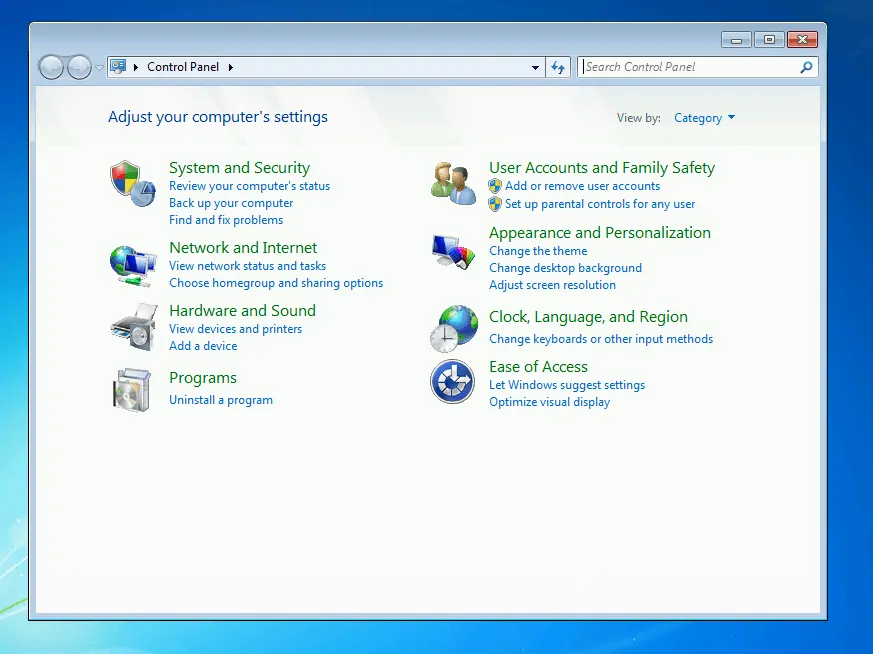Open Network and Internet via its globe icon
The width and height of the screenshot is (873, 654).
pos(131,263)
